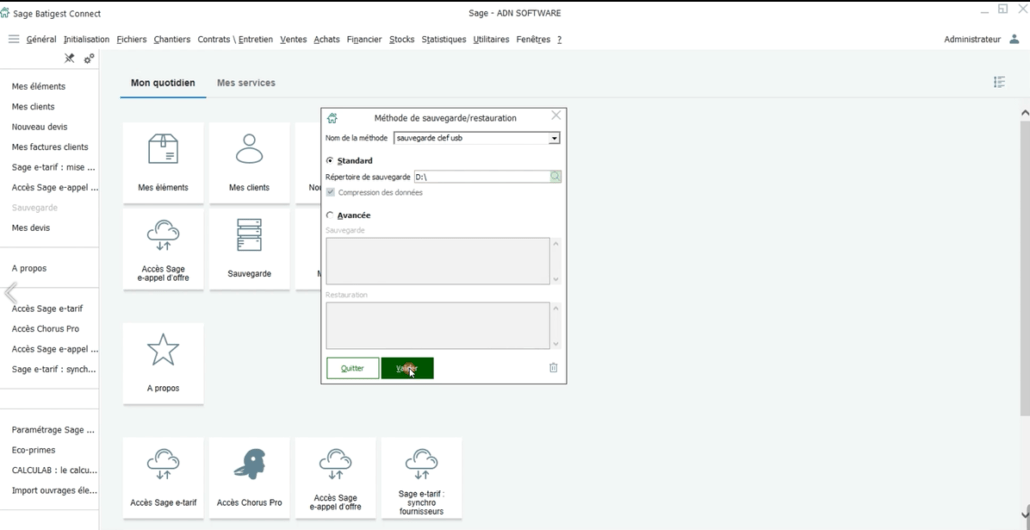The width and height of the screenshot is (1030, 530).
Task: Open Accès Chorus Pro sidebar link
Action: coord(45,328)
